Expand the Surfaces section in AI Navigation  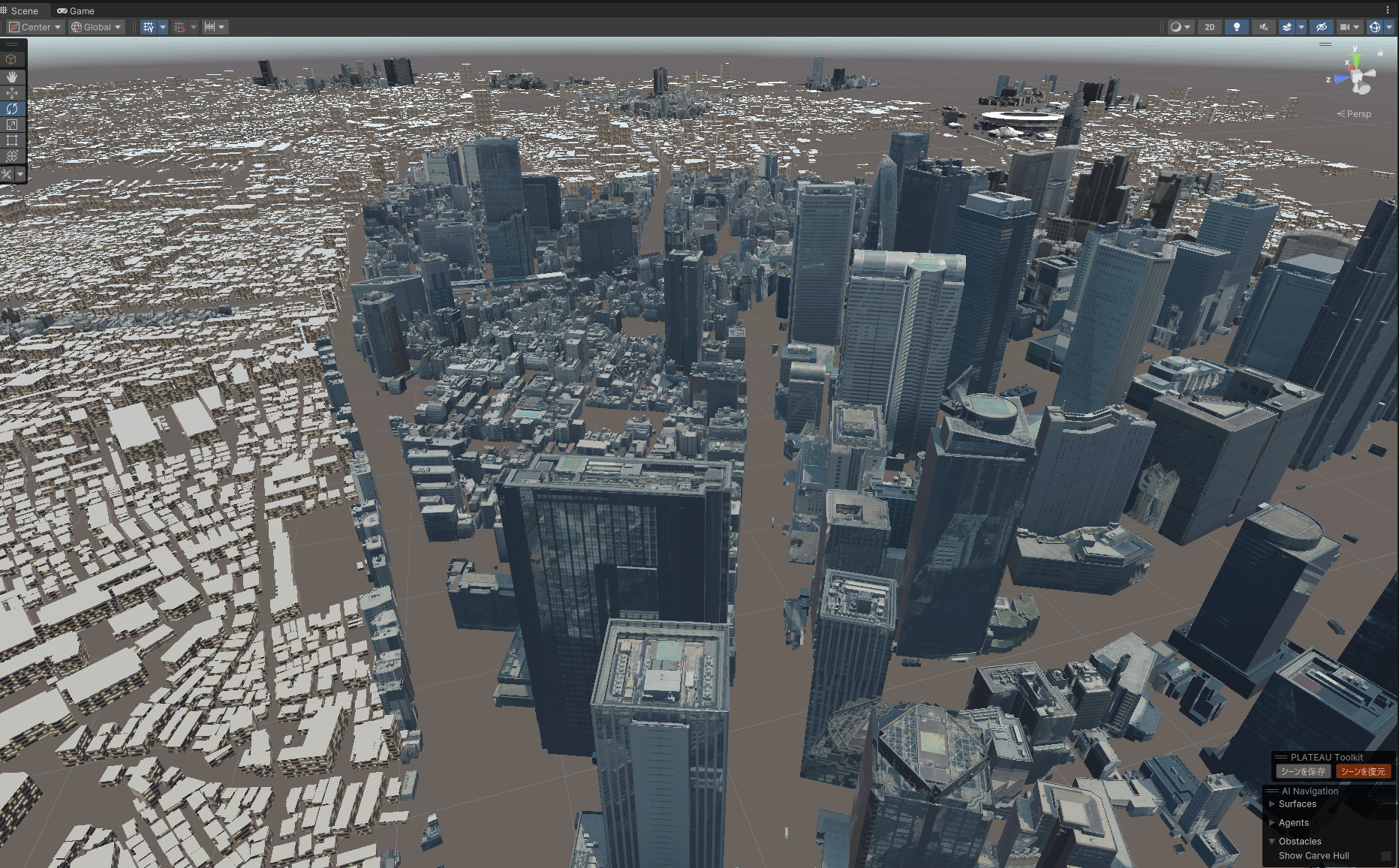click(1272, 803)
